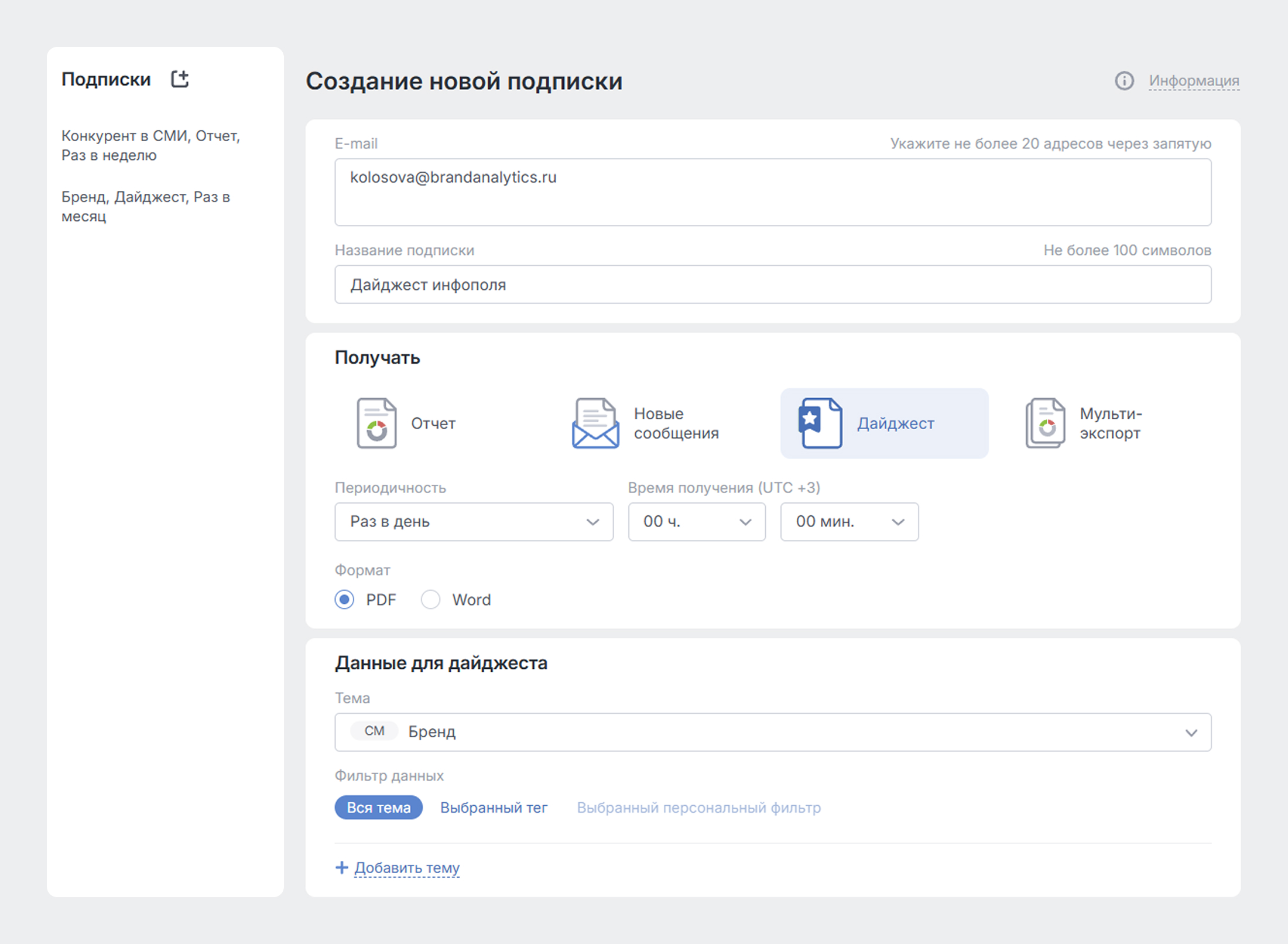Open the Информация link
The width and height of the screenshot is (1288, 944).
[1194, 81]
